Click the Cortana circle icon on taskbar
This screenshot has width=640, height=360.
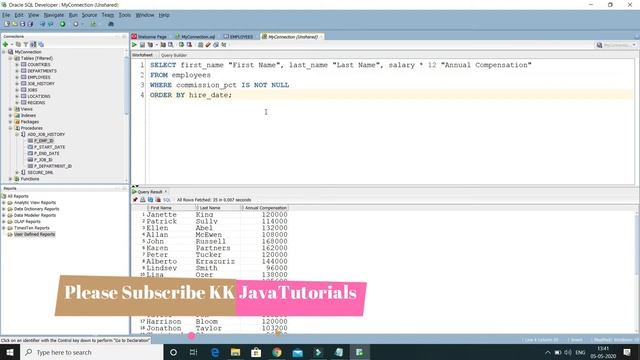pos(173,352)
